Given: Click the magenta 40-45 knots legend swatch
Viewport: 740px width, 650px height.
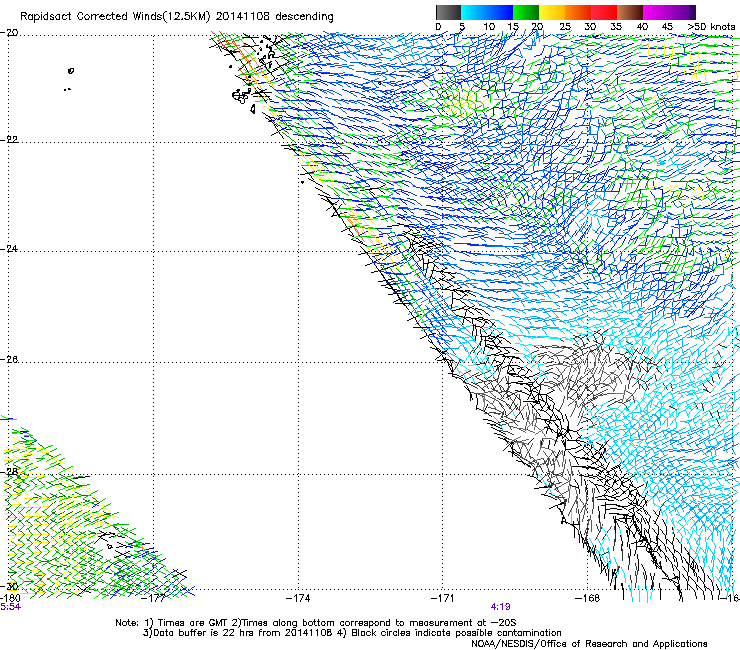Looking at the screenshot, I should click(x=656, y=12).
